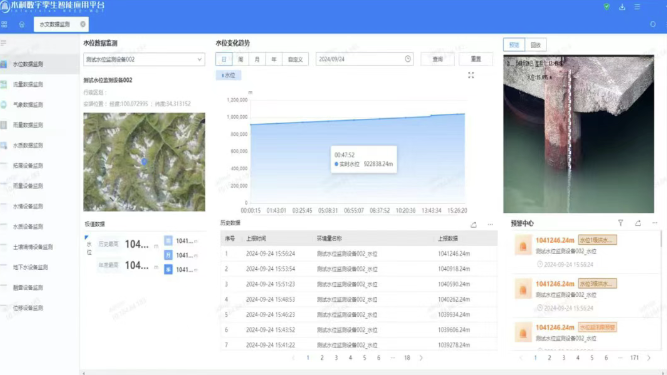The width and height of the screenshot is (667, 375).
Task: Click the second alarm bell icon in 预警中心
Action: click(x=523, y=289)
